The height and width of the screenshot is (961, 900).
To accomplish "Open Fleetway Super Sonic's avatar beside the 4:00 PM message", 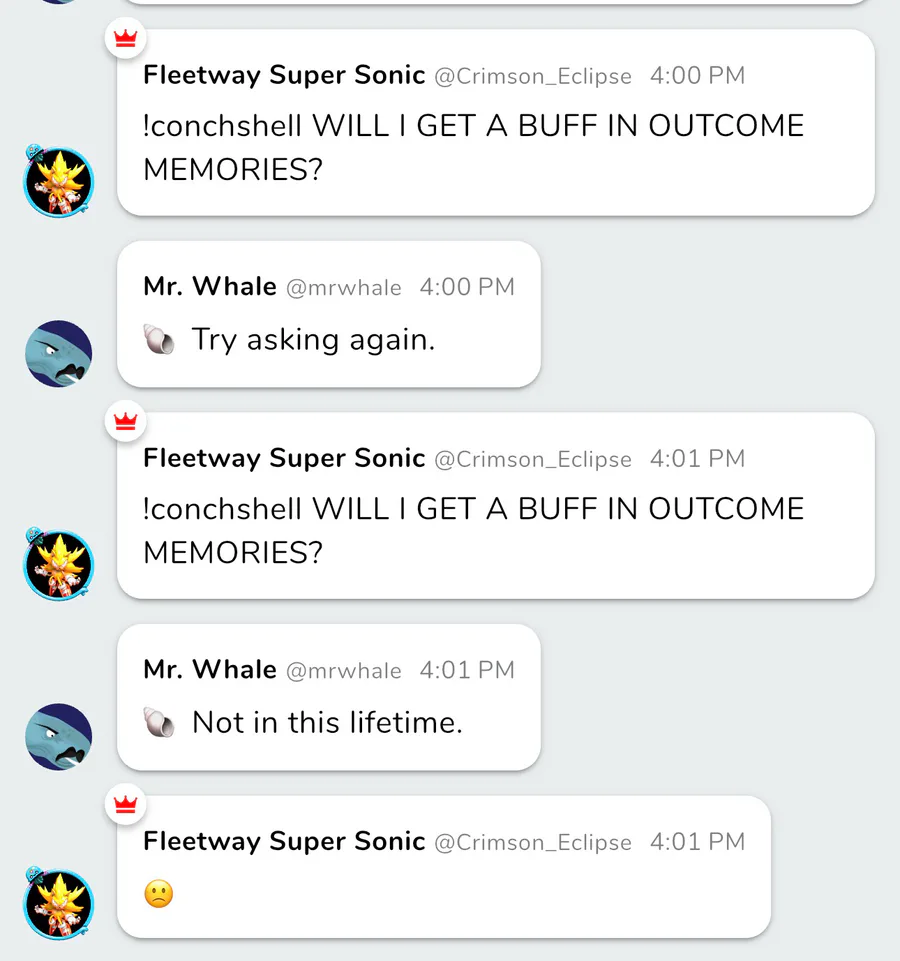I will (x=58, y=182).
